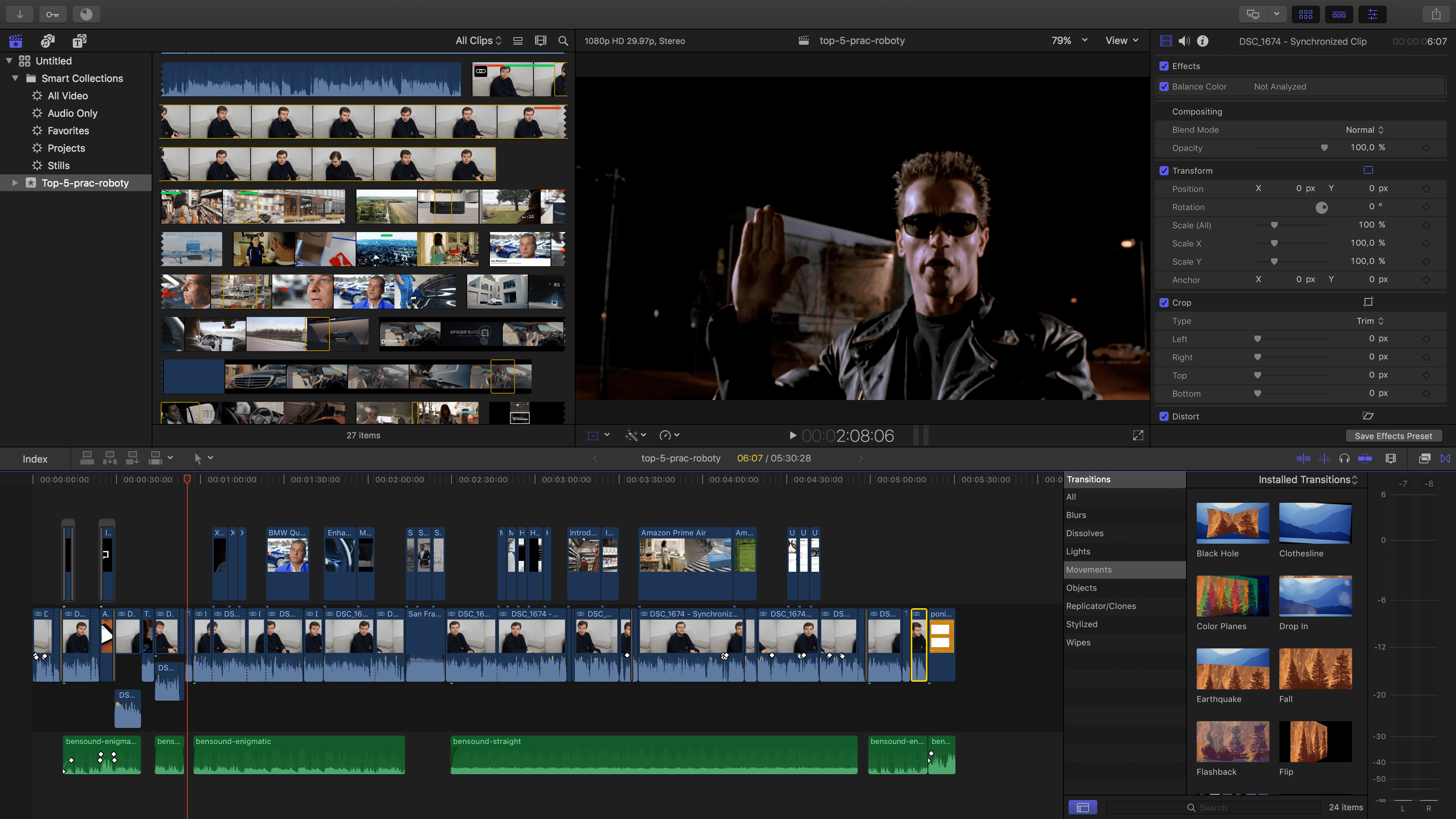Show the Background Tasks indicator

coord(86,14)
